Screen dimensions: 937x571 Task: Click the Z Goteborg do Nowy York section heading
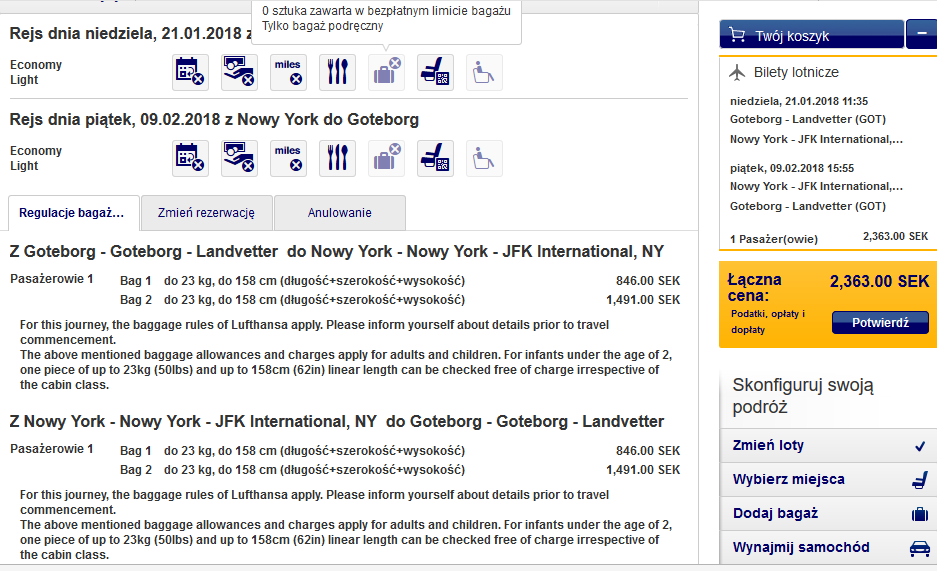(336, 251)
